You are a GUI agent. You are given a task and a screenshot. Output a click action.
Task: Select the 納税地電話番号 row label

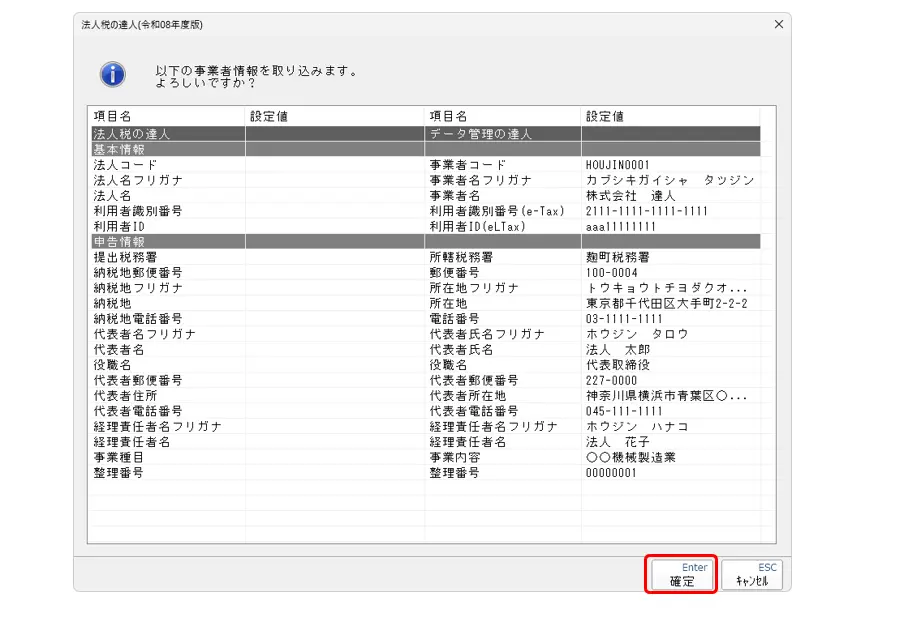coord(138,319)
